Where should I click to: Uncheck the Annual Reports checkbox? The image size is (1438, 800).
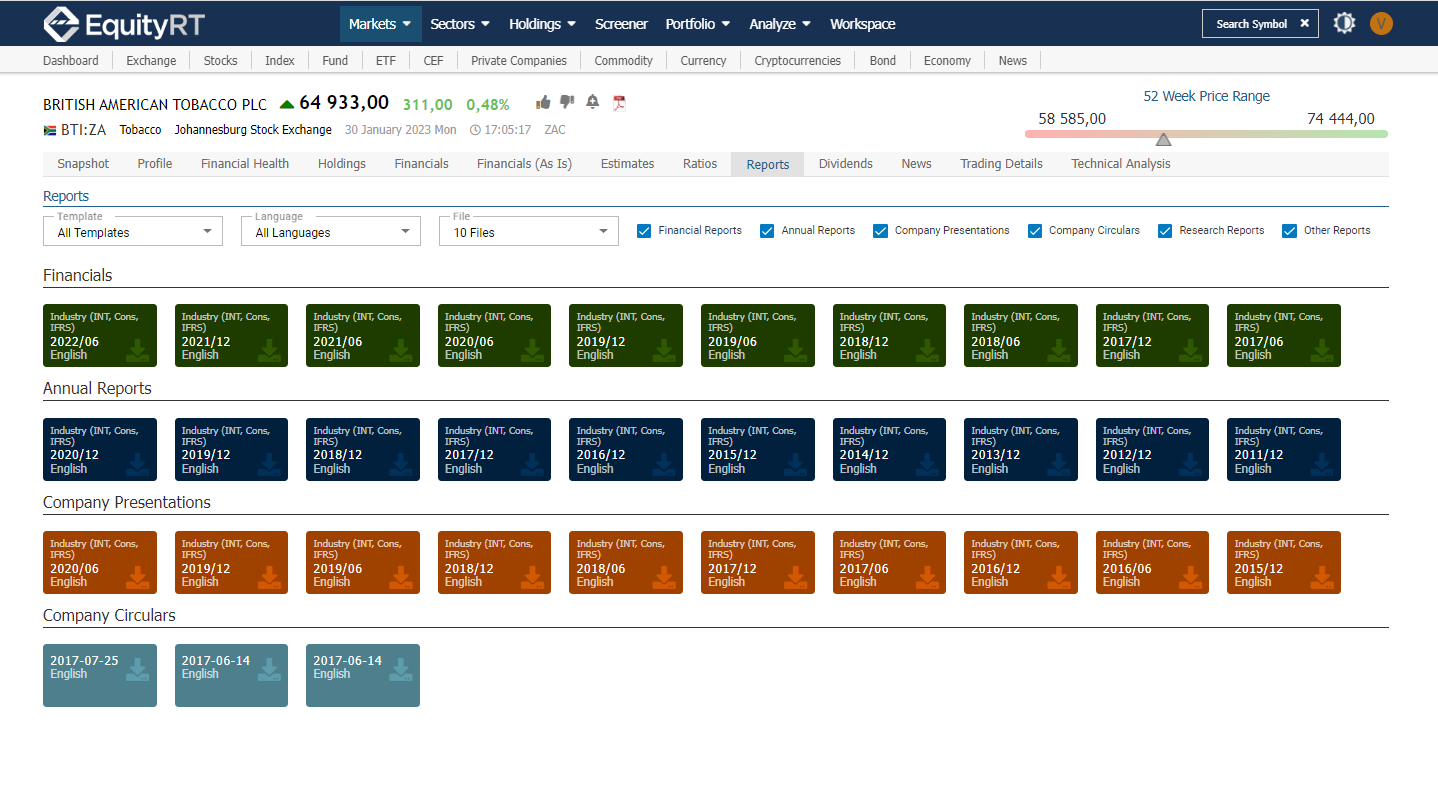tap(767, 231)
